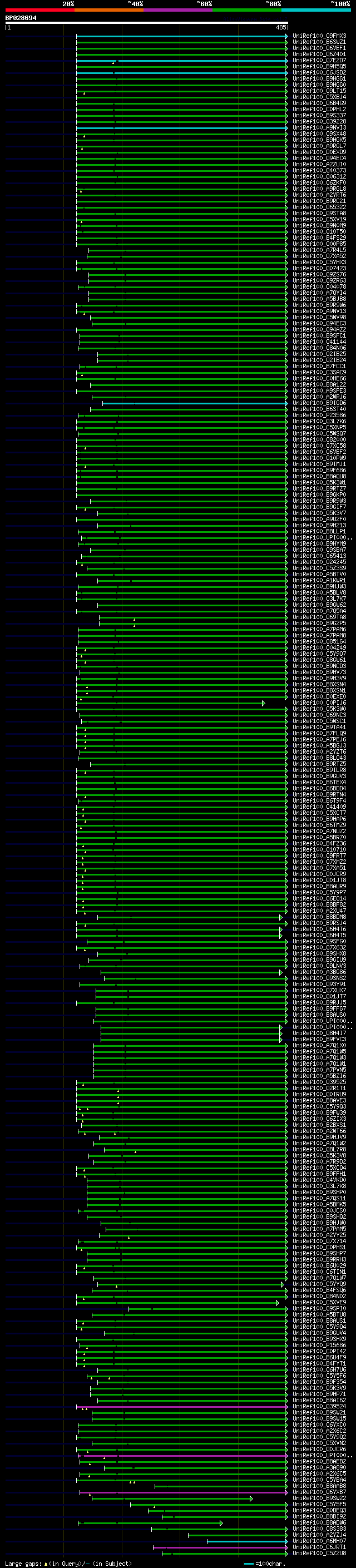The image size is (356, 1568).
Task: Select hit UniRef100_Q6VEF1
Action: click(319, 48)
